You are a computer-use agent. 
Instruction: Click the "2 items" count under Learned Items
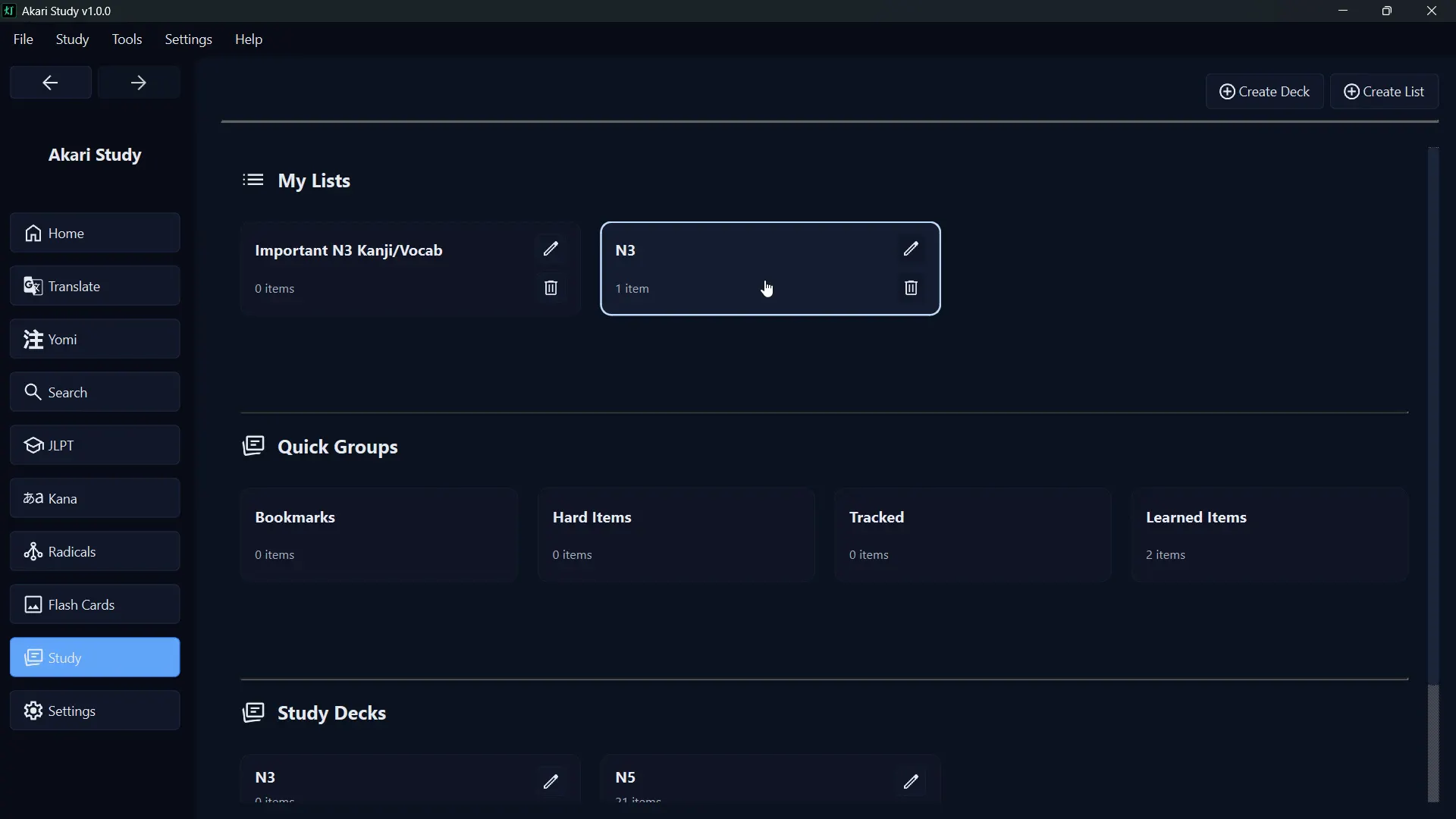pyautogui.click(x=1166, y=555)
